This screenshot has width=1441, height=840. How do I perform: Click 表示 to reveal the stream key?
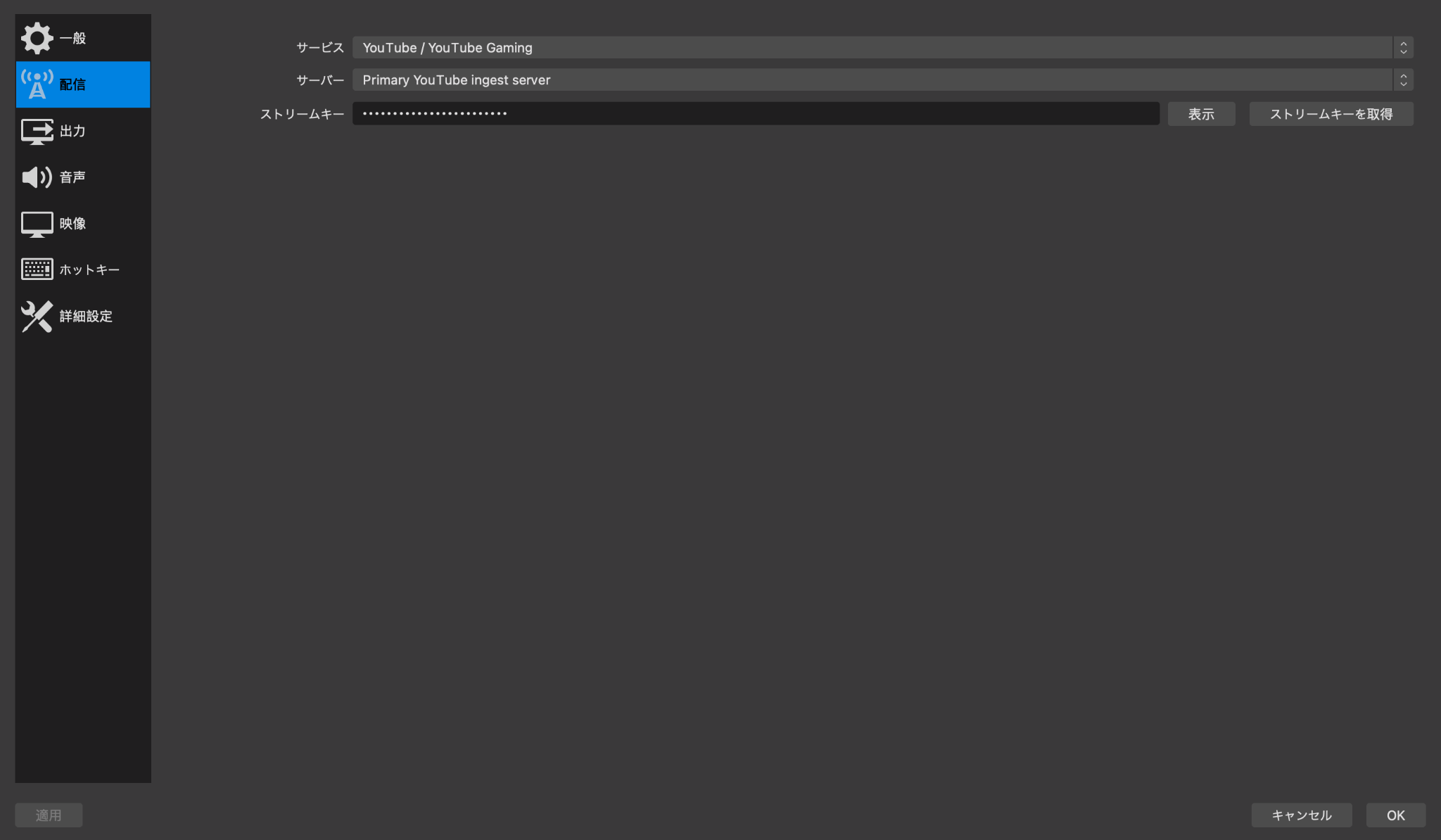1201,114
